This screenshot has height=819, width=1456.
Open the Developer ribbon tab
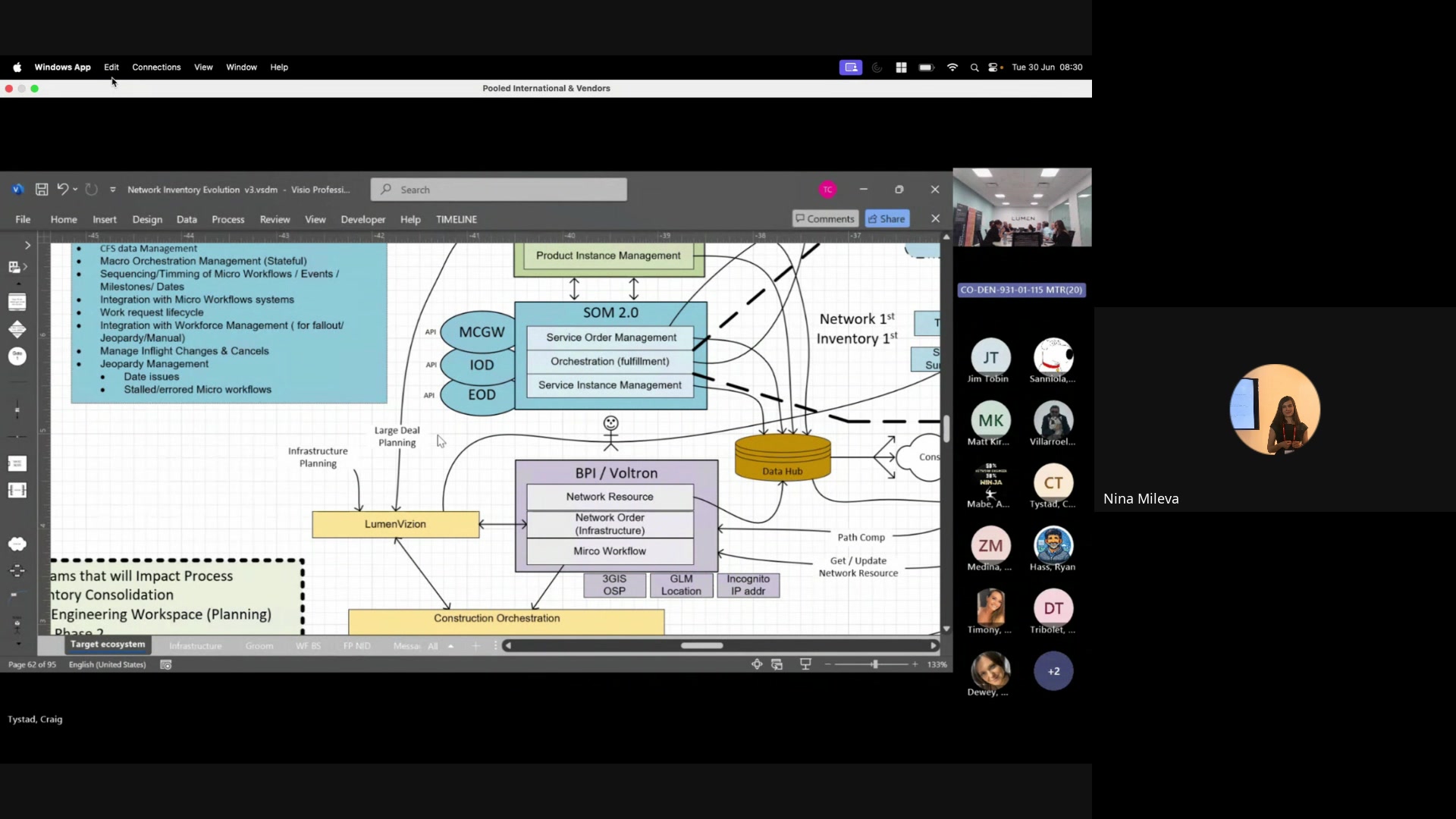363,219
